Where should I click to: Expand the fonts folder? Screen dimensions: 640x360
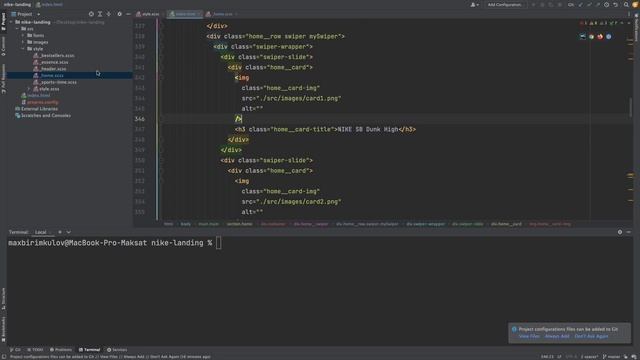[23, 36]
